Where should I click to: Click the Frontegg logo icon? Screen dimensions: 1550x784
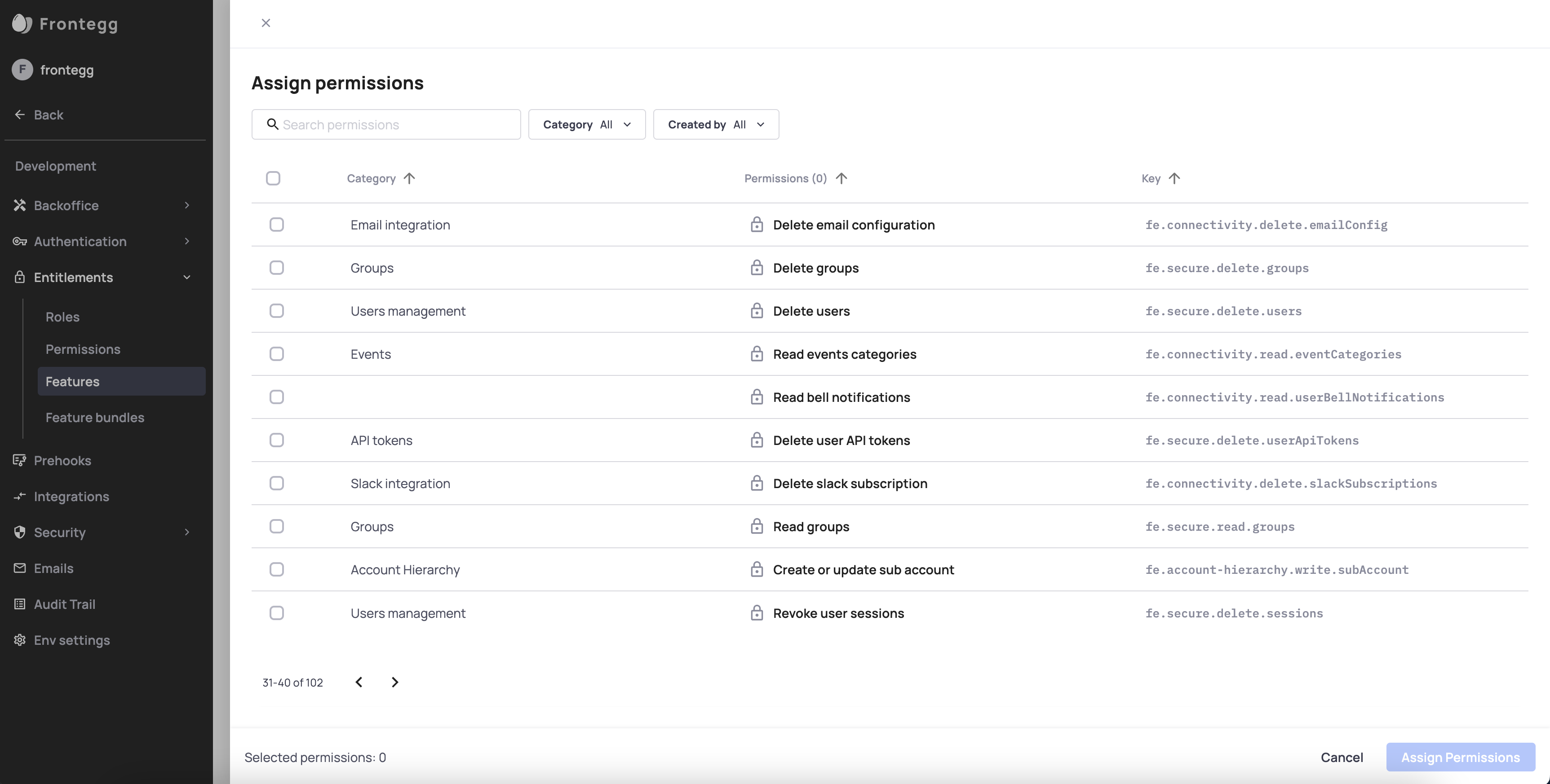(x=22, y=23)
